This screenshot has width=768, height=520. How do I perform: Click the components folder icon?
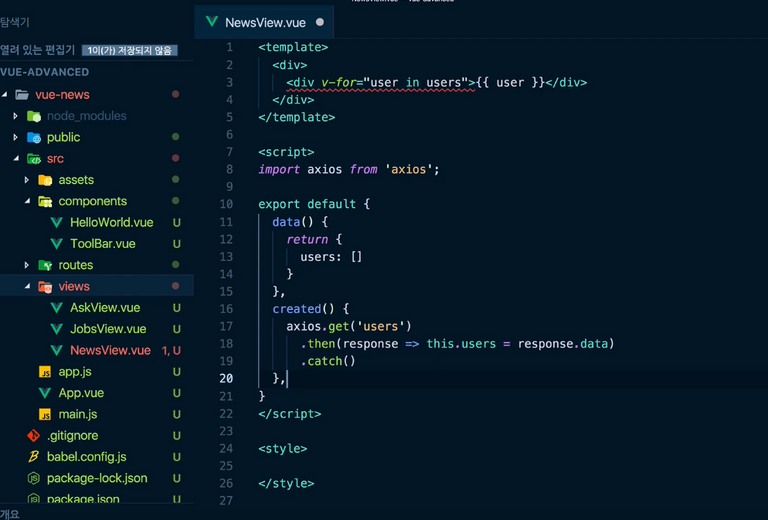click(45, 201)
